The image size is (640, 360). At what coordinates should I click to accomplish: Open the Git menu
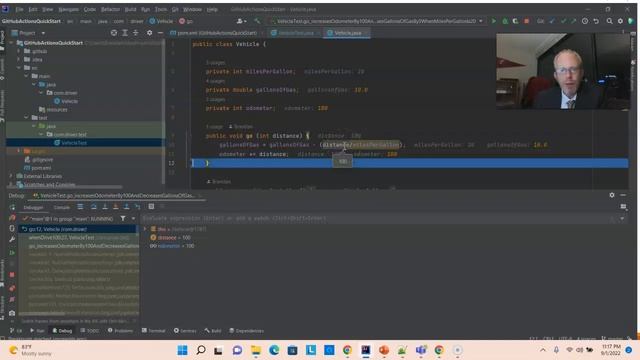click(175, 9)
